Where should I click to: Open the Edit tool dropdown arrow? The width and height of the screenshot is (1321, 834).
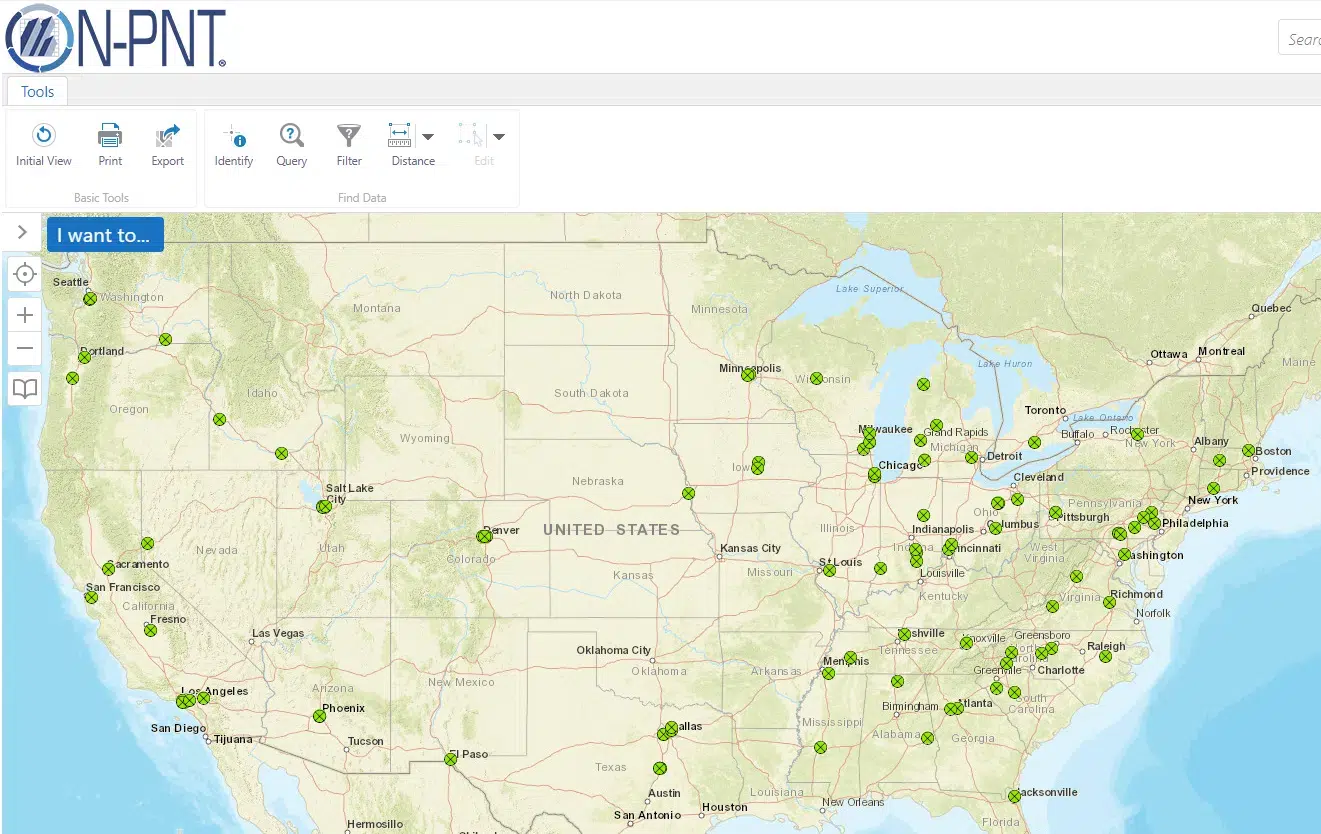(498, 136)
